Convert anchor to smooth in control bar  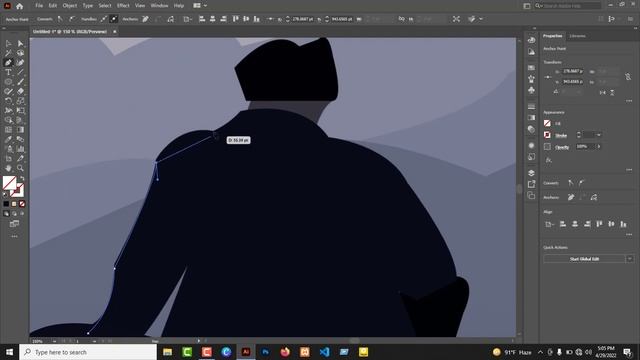(x=72, y=19)
